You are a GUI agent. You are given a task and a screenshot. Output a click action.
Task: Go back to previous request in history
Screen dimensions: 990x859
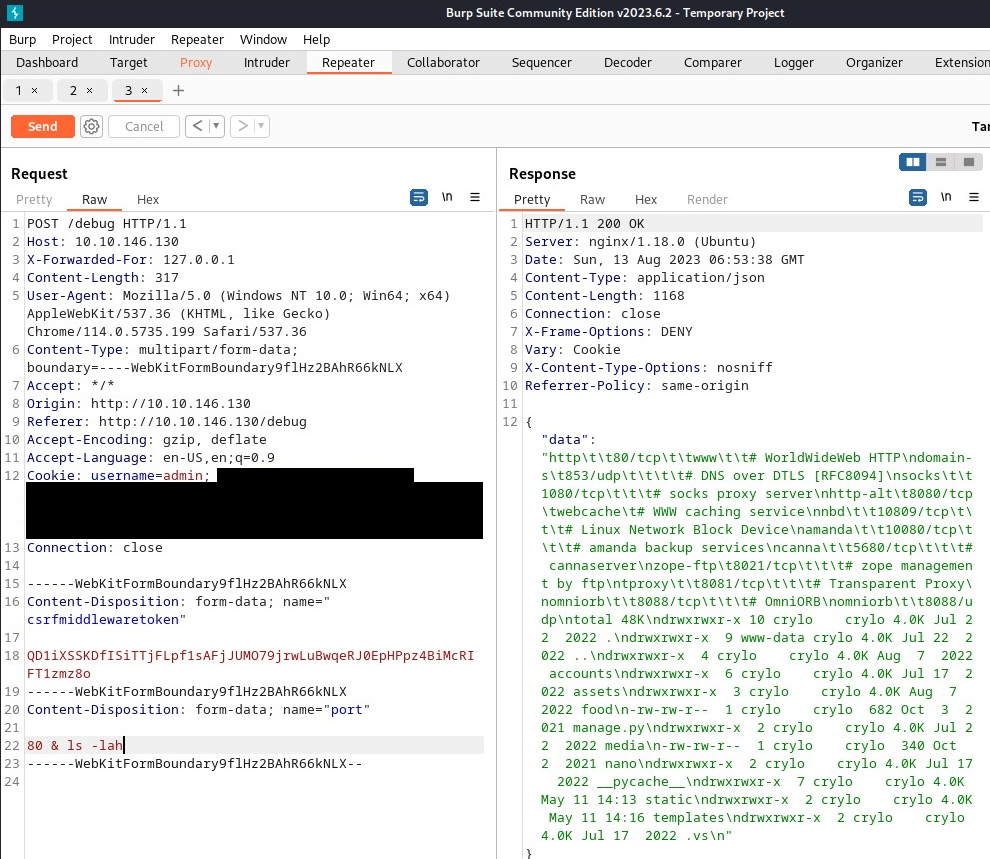pyautogui.click(x=198, y=126)
